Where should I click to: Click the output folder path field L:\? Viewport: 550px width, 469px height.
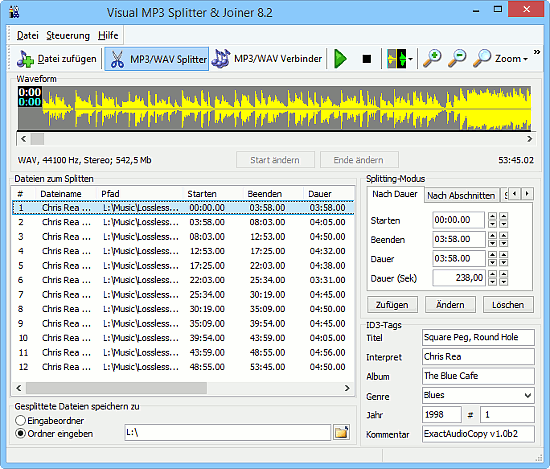click(x=228, y=433)
